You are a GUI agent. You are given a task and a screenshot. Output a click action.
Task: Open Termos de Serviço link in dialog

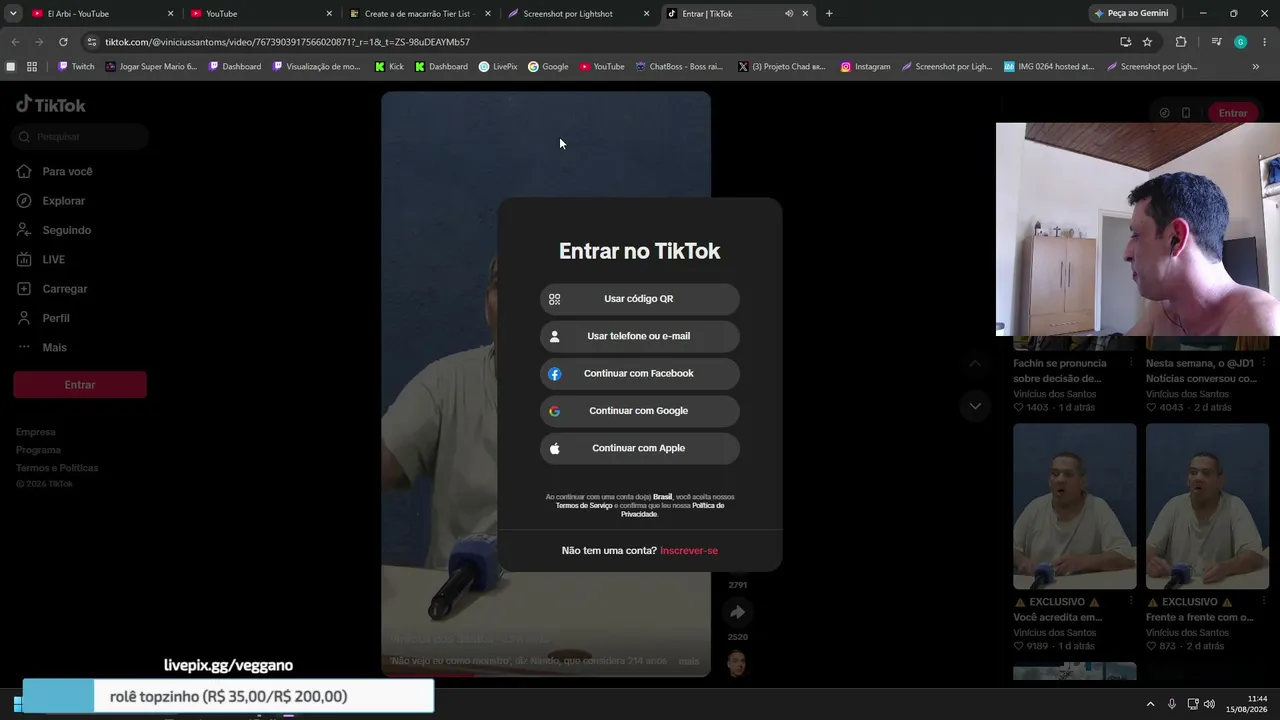584,506
